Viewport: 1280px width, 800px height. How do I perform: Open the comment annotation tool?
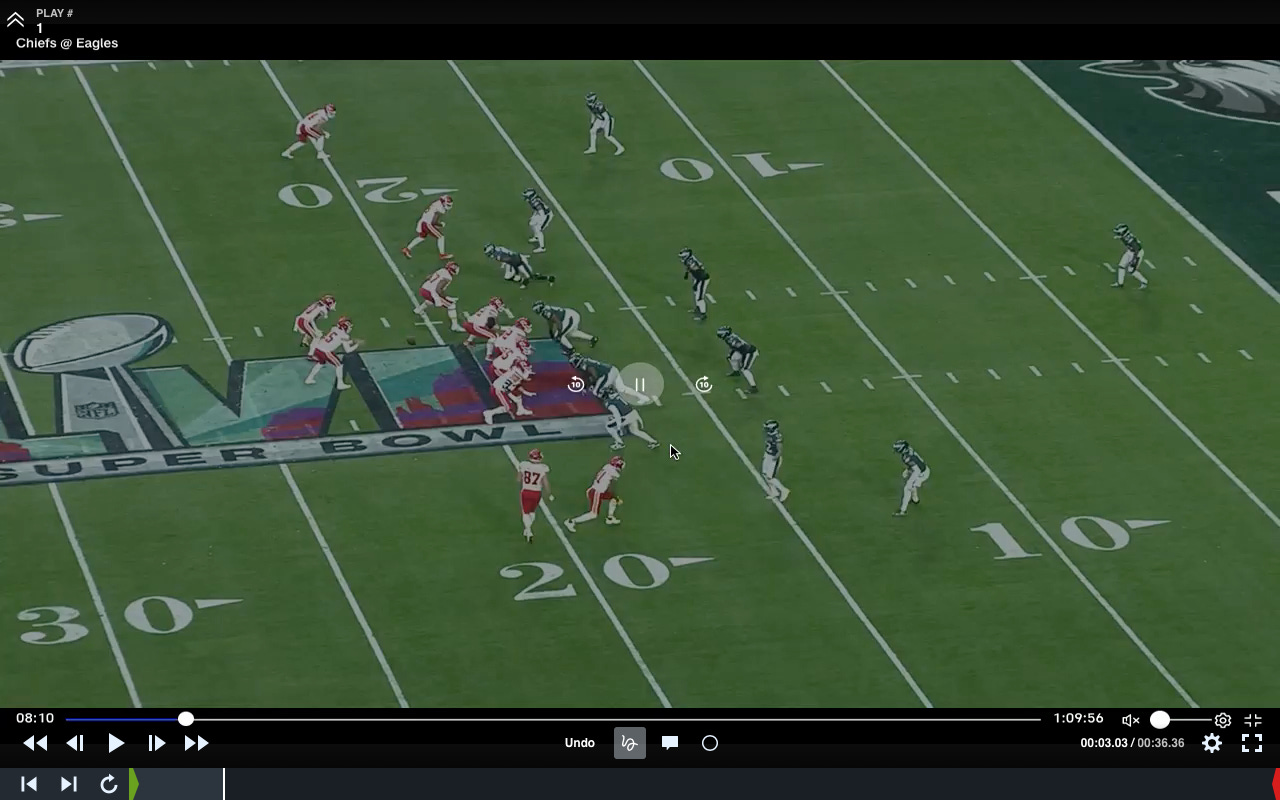coord(670,743)
